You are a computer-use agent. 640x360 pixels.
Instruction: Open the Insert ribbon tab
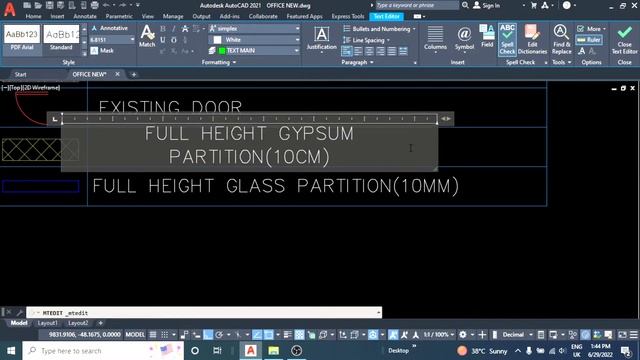point(57,16)
